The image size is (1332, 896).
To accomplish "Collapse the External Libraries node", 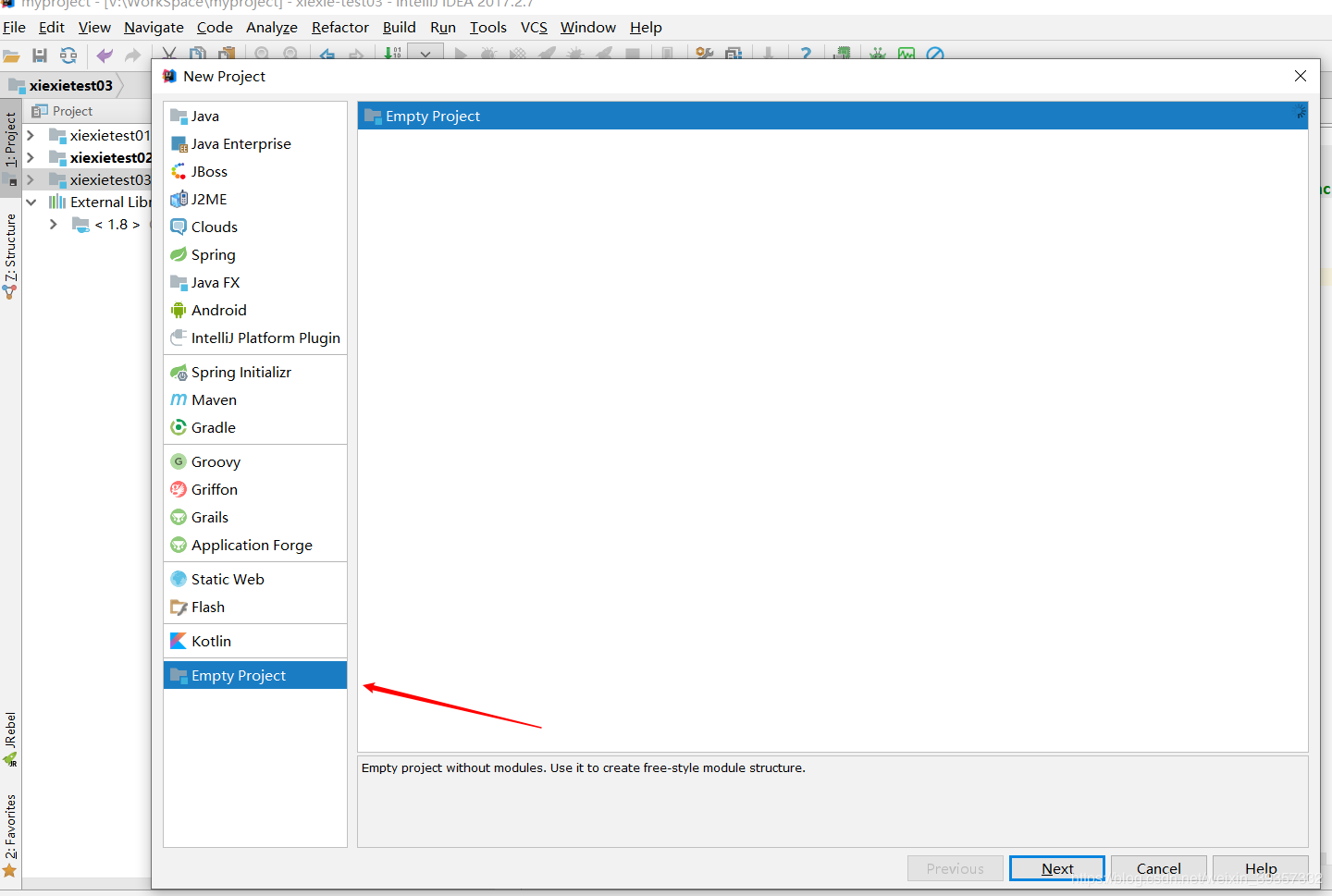I will click(31, 202).
